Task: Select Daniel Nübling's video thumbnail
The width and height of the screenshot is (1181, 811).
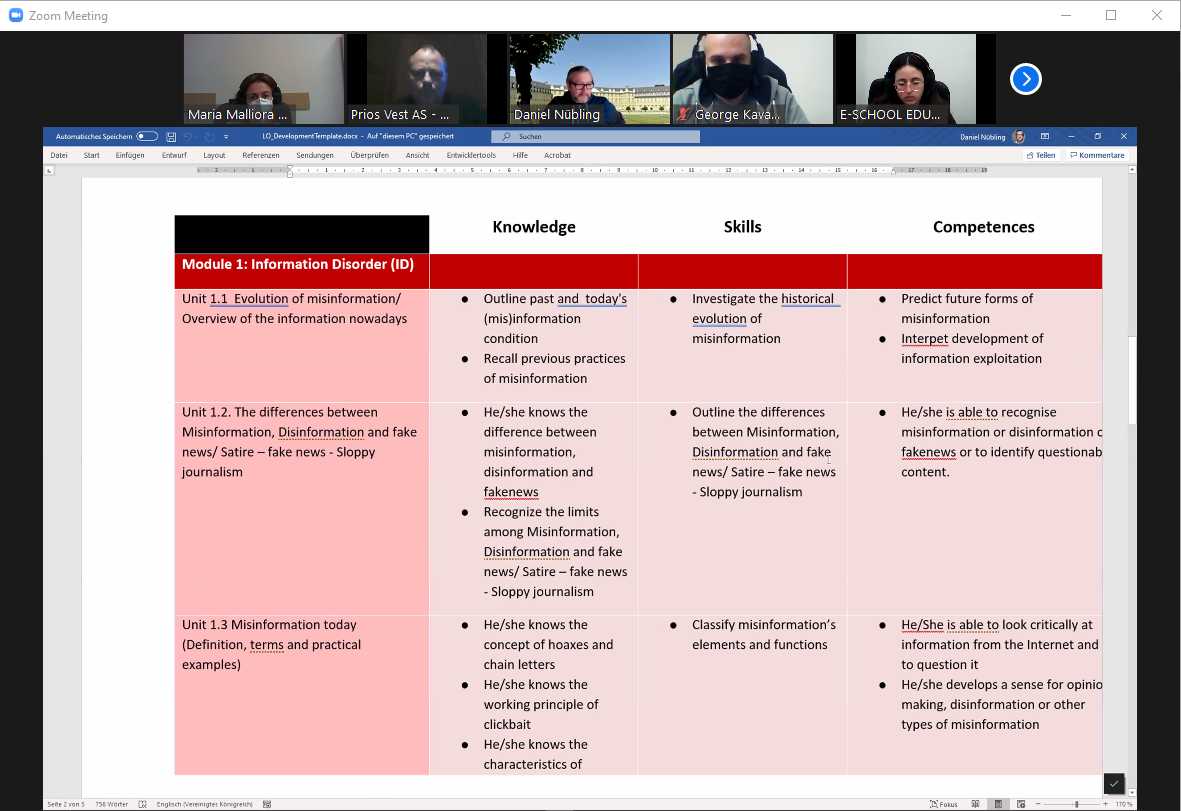Action: [x=589, y=79]
